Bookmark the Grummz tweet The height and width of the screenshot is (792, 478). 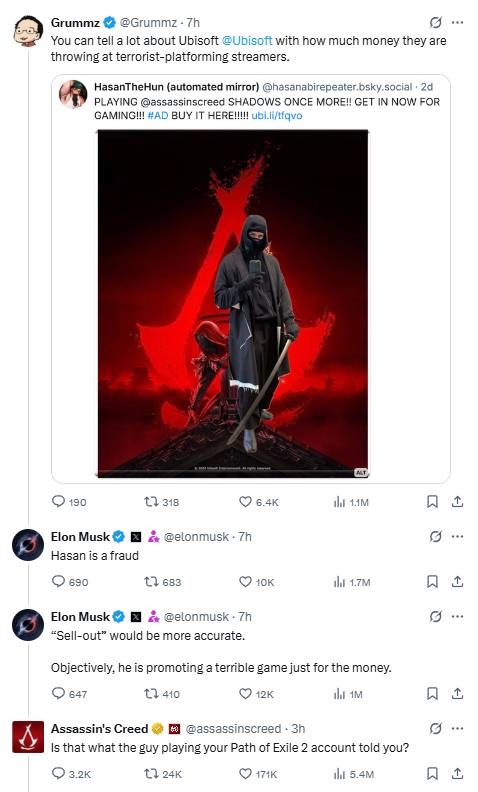point(433,502)
